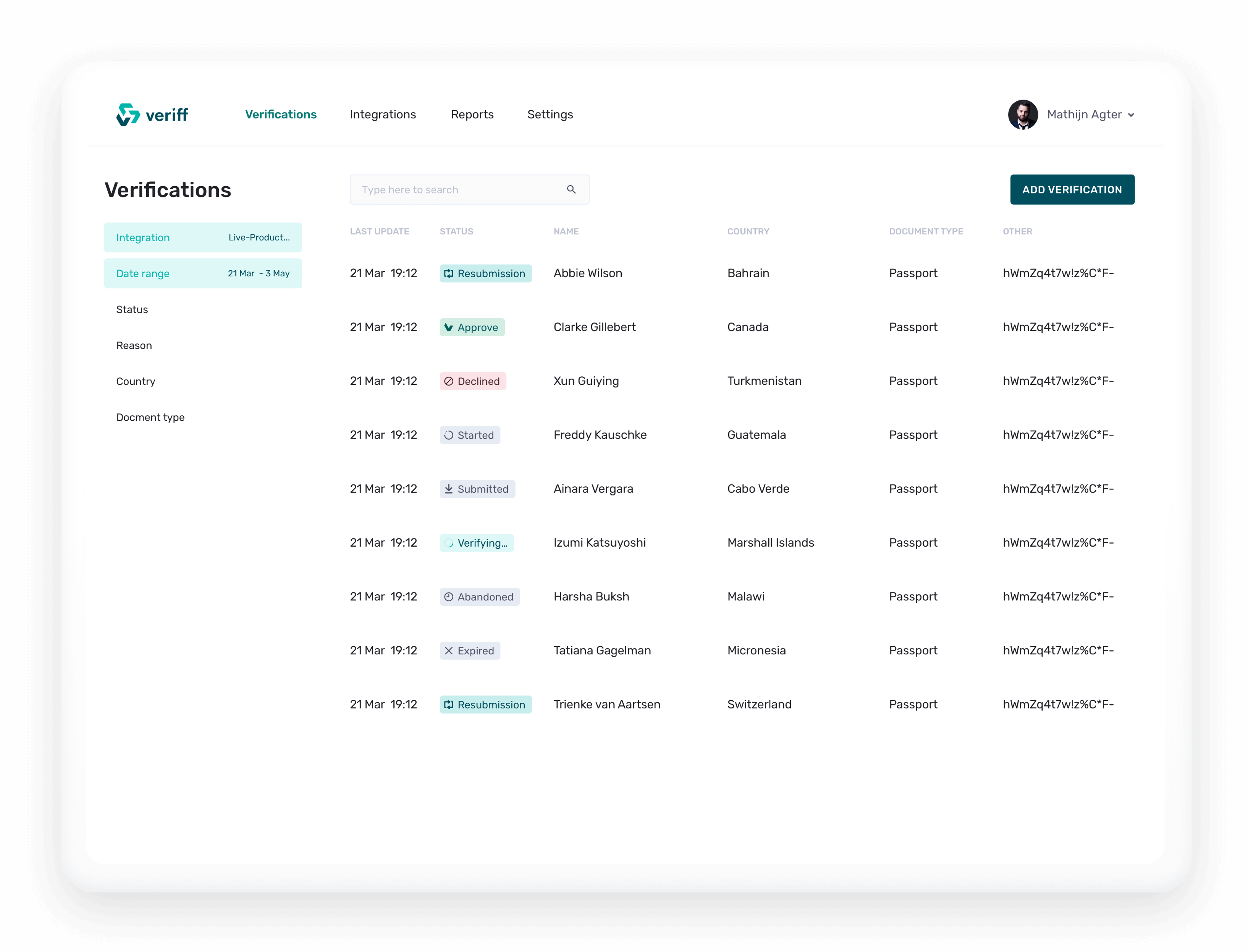Expand the Document type filter

(x=150, y=417)
